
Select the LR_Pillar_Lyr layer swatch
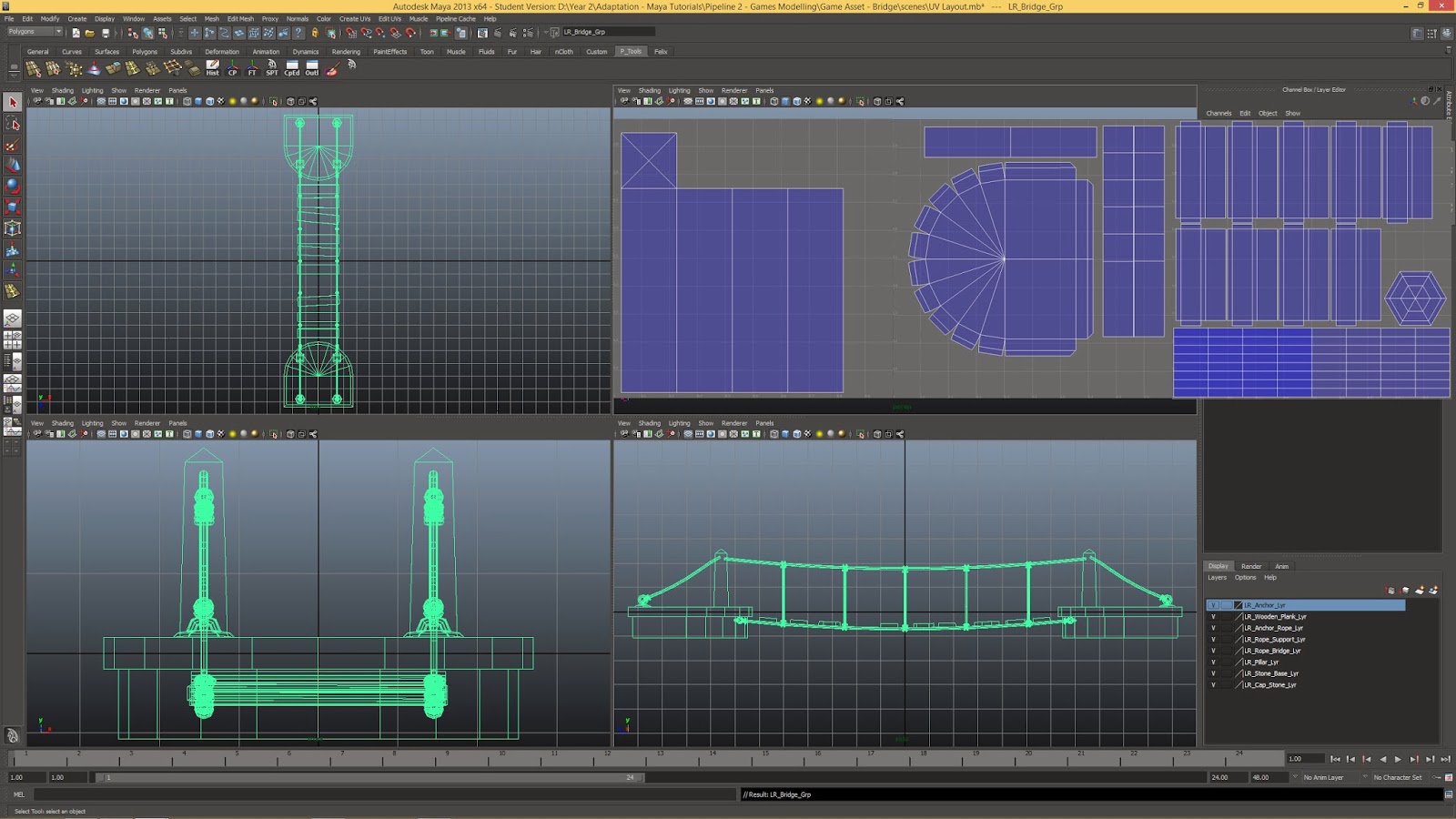pos(1239,662)
